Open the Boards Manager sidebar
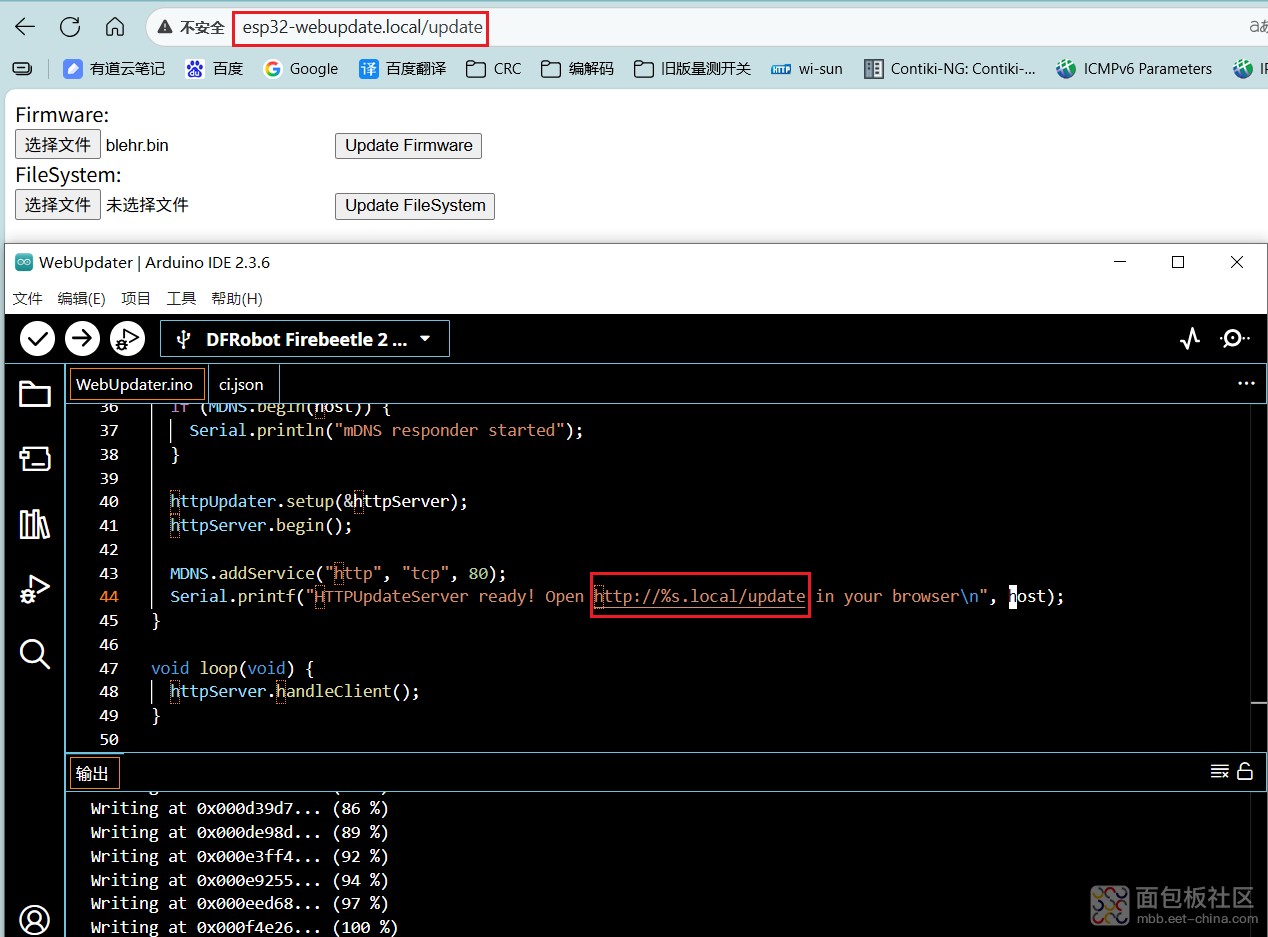The width and height of the screenshot is (1268, 937). (35, 459)
